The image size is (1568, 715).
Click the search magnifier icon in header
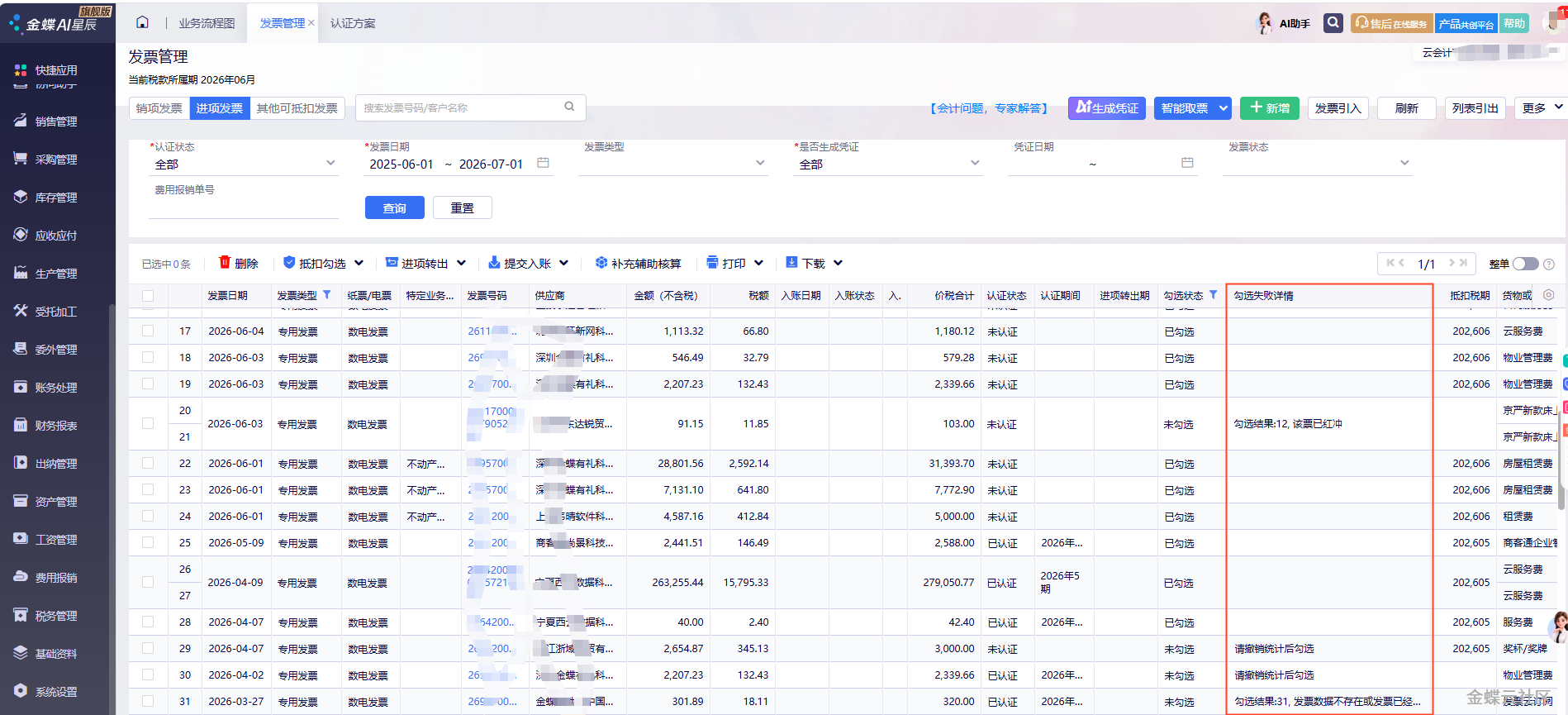tap(1333, 22)
